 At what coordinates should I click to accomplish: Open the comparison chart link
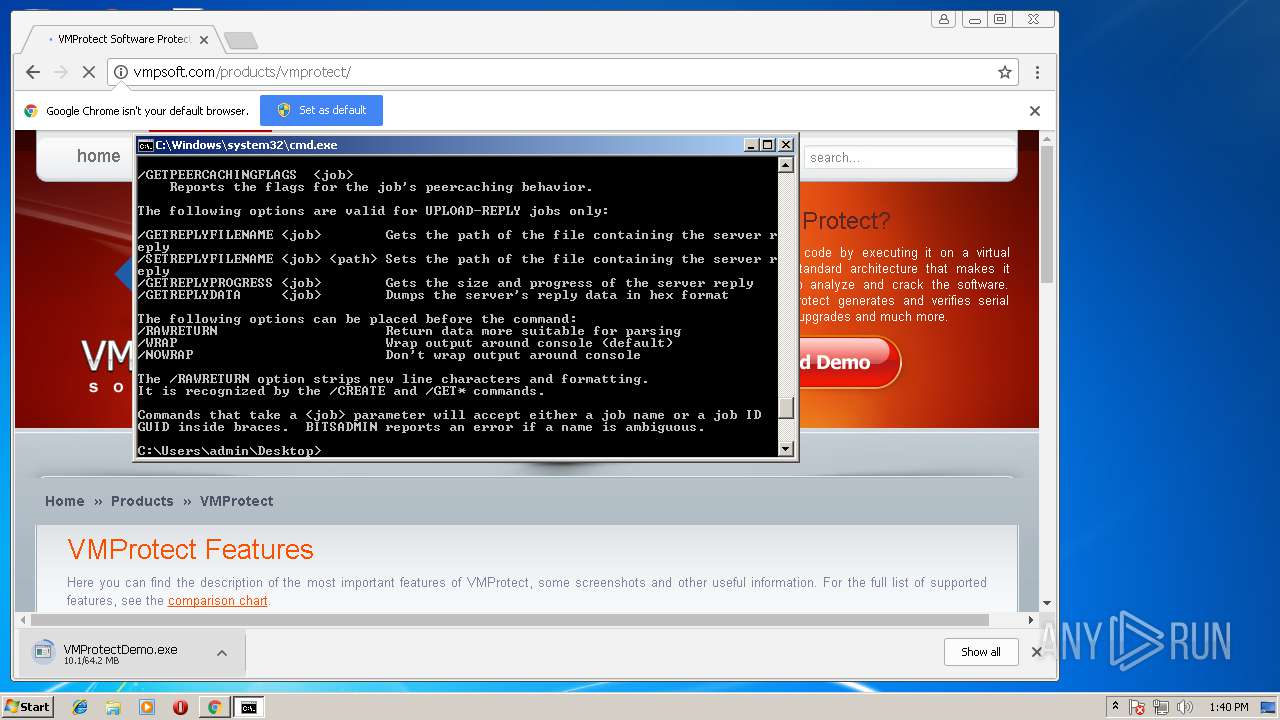coord(218,601)
